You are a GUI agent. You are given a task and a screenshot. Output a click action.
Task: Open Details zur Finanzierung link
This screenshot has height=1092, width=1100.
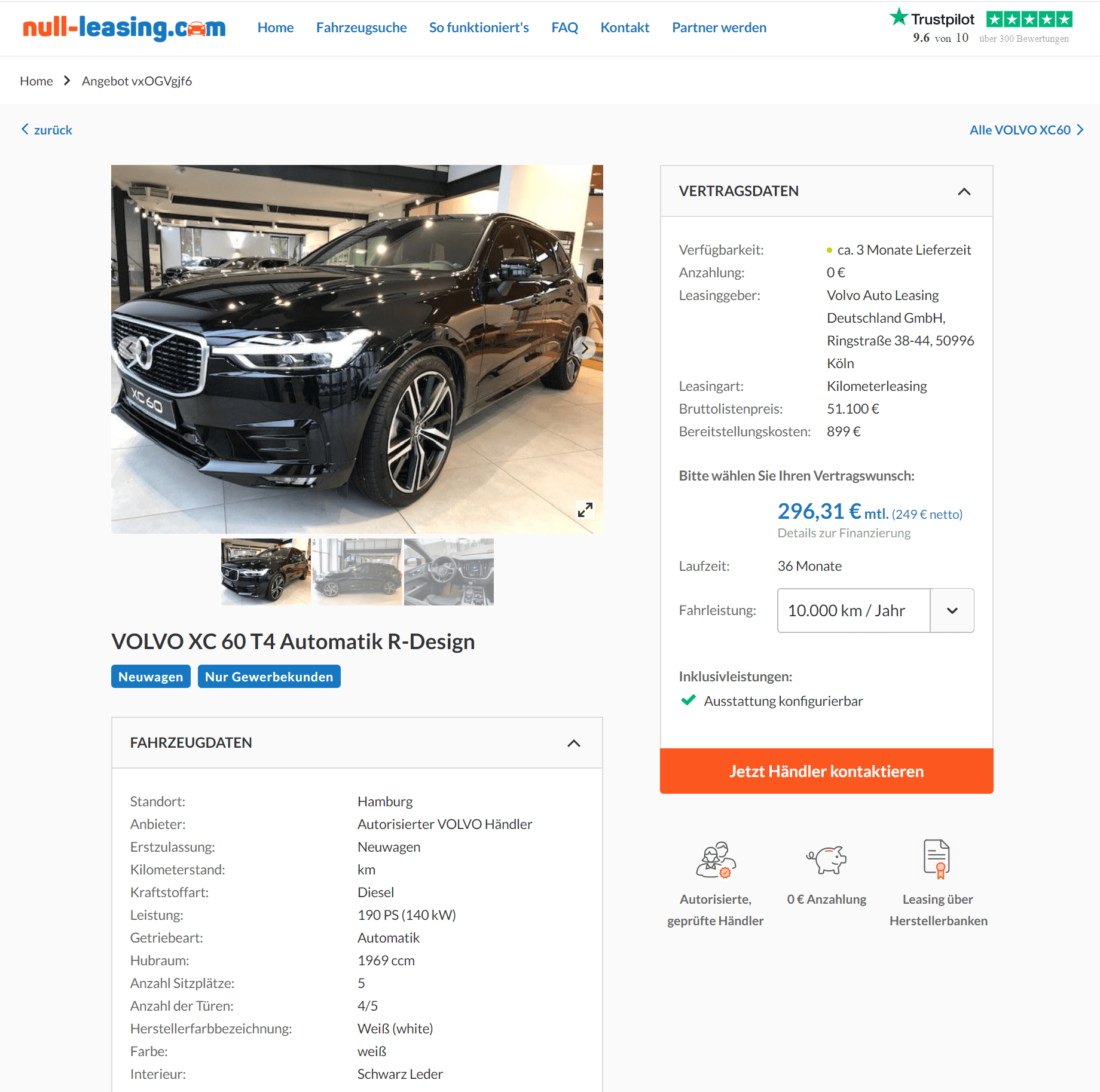(844, 533)
